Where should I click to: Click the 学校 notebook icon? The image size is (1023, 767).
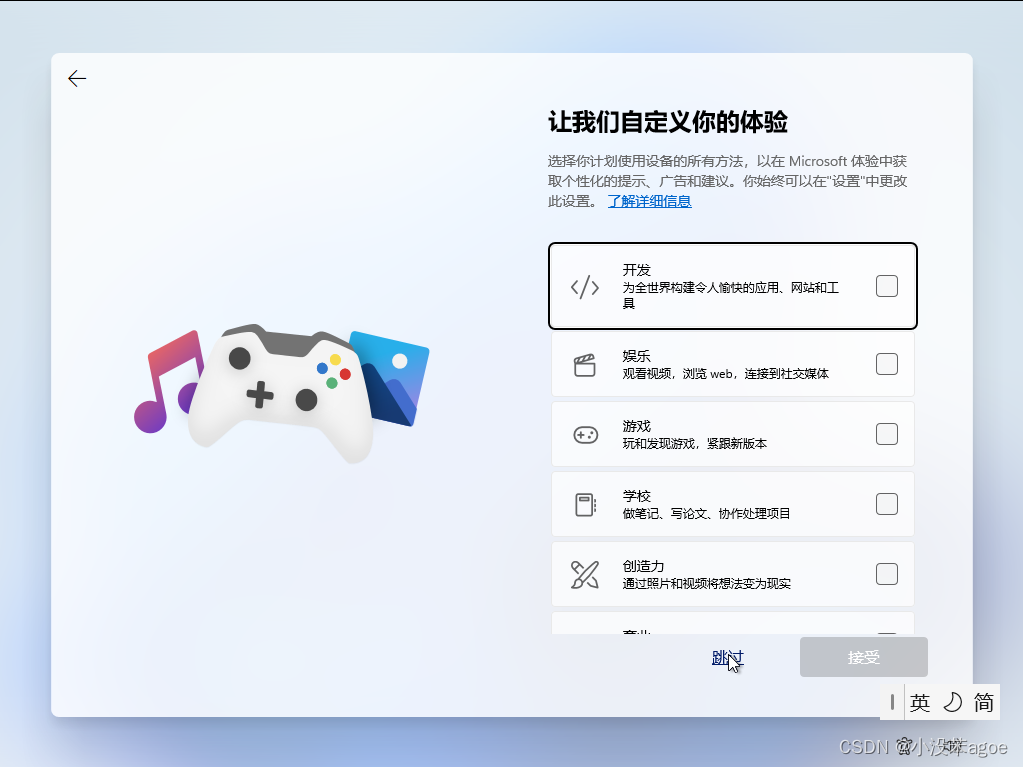[x=585, y=505]
